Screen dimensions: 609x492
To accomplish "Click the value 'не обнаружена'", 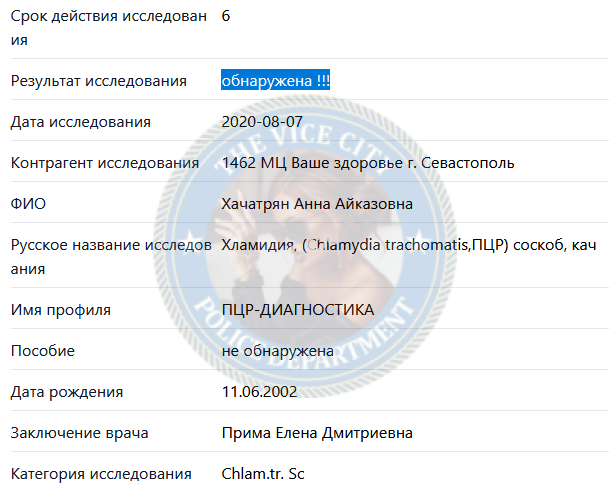I will (277, 351).
